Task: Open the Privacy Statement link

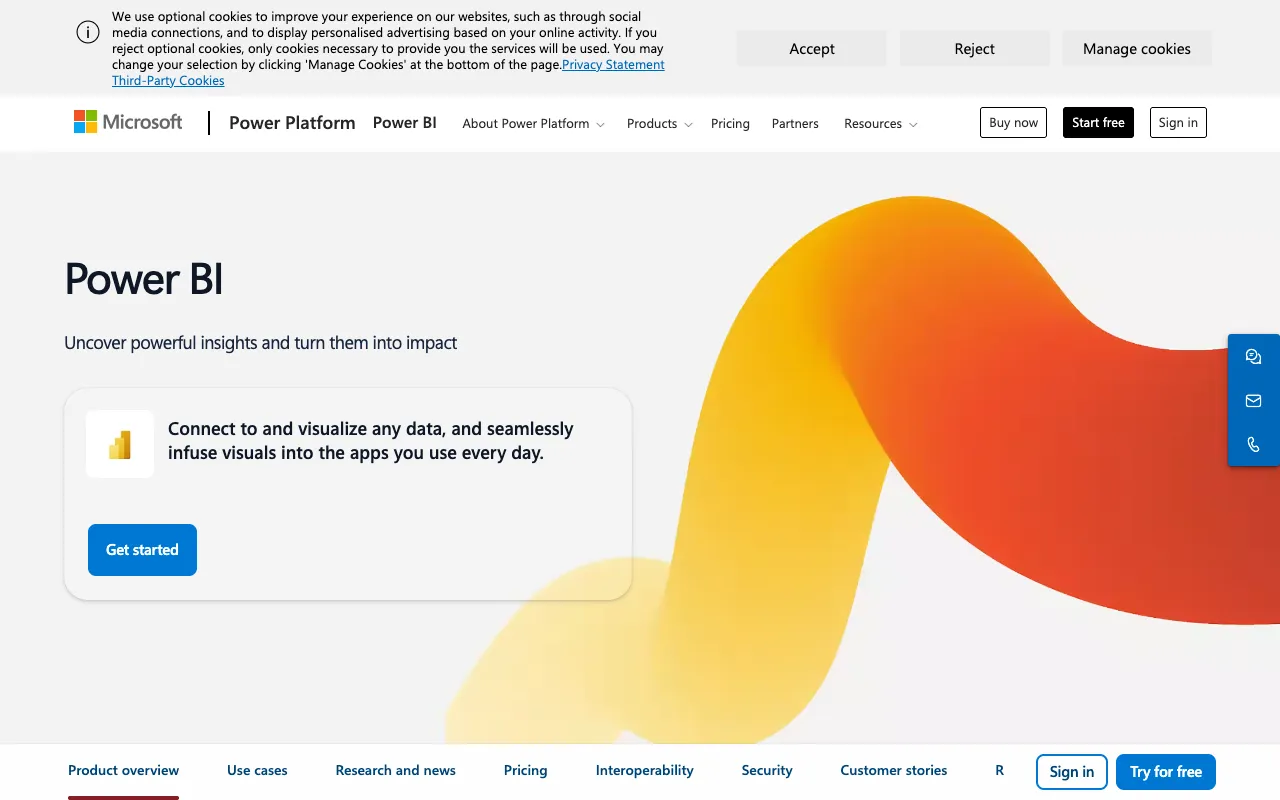Action: pos(613,64)
